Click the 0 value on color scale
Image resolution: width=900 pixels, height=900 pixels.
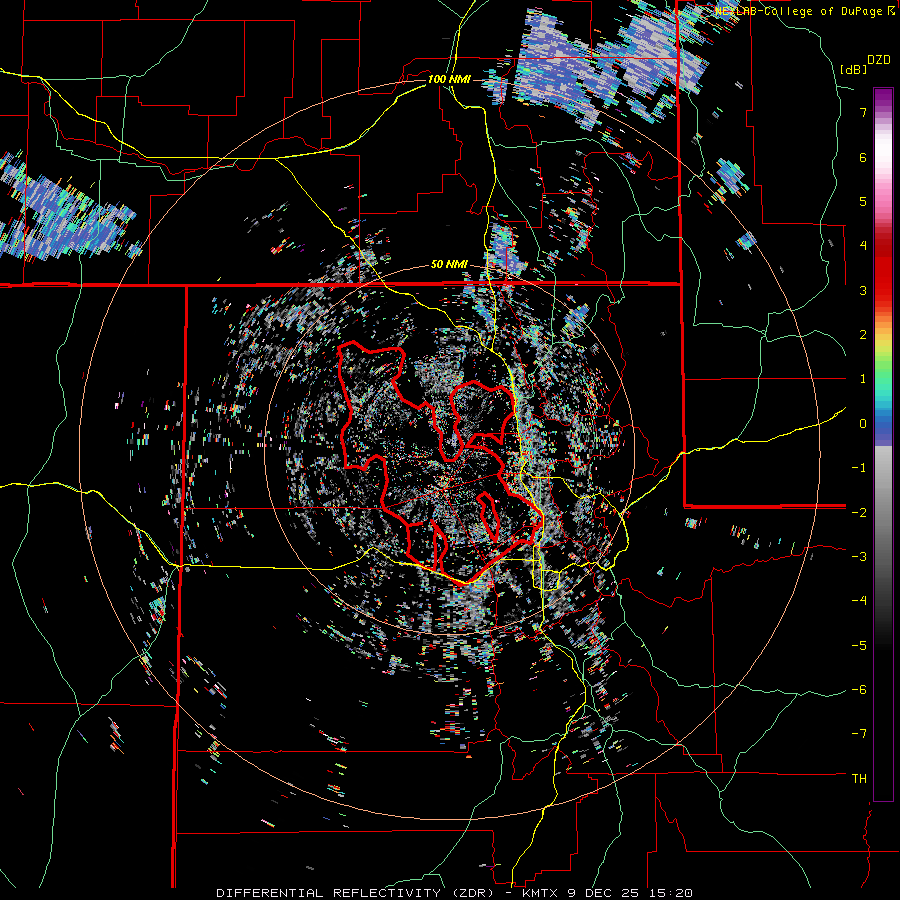(x=863, y=424)
